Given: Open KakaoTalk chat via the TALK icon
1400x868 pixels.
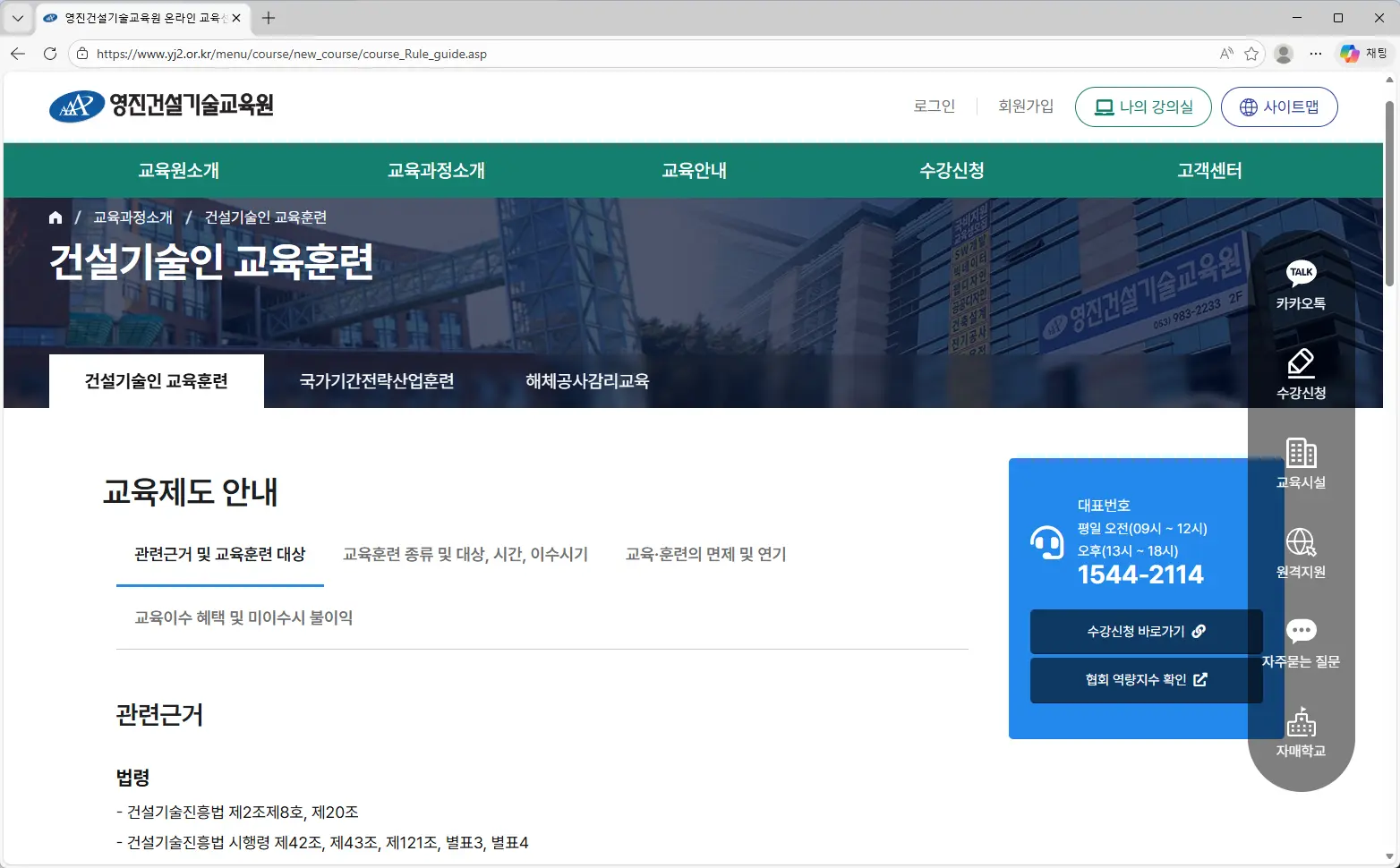Looking at the screenshot, I should [x=1300, y=285].
